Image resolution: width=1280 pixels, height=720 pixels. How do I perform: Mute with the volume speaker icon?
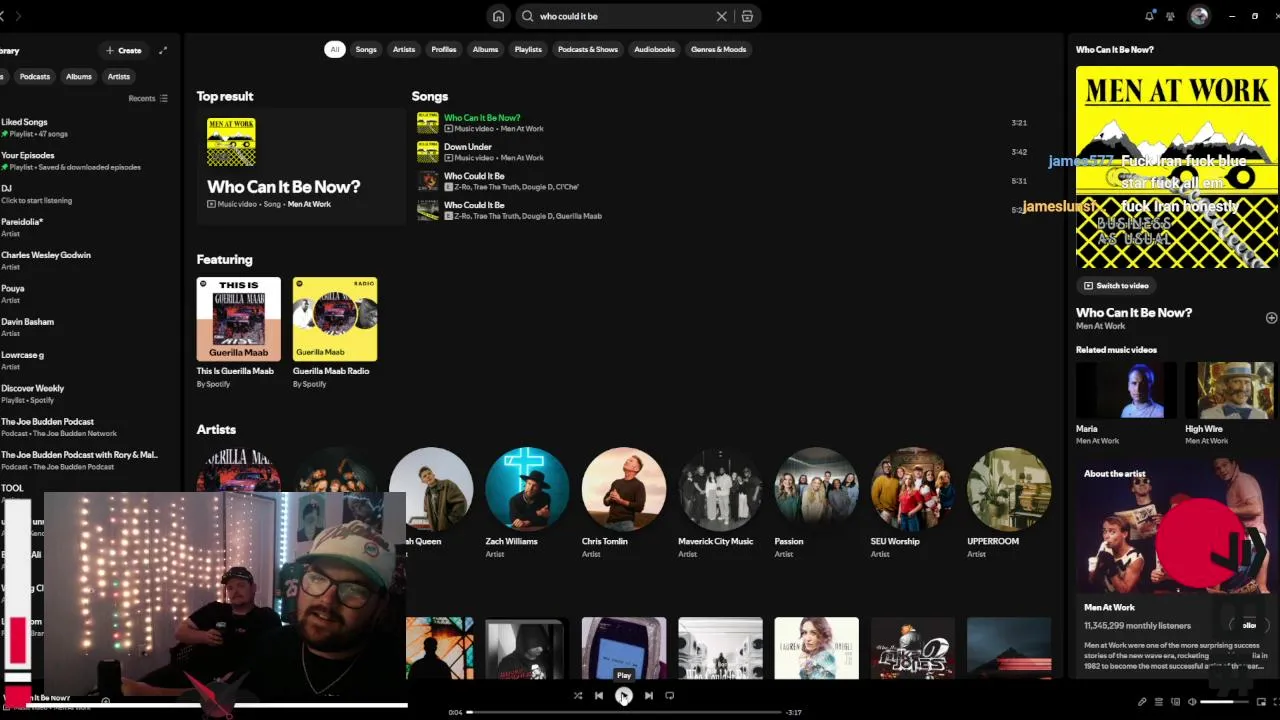pyautogui.click(x=1192, y=702)
